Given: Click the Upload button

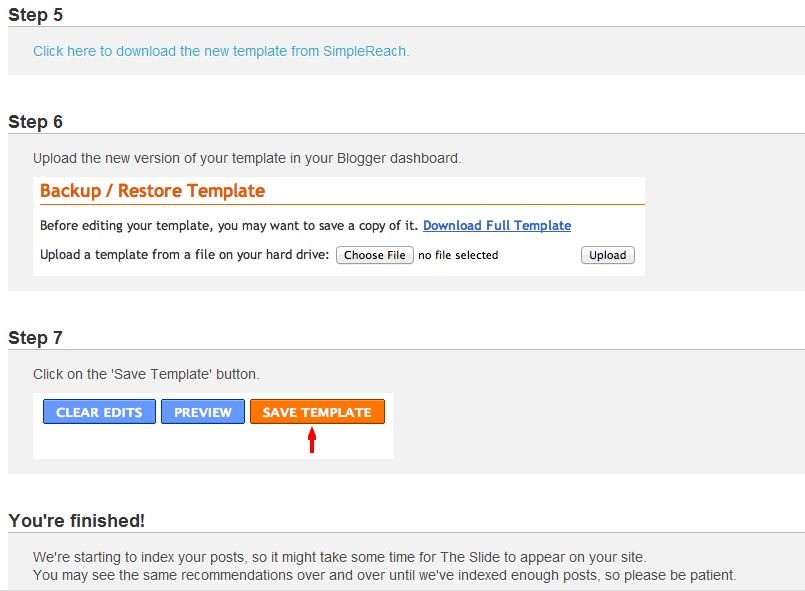Looking at the screenshot, I should coord(608,255).
